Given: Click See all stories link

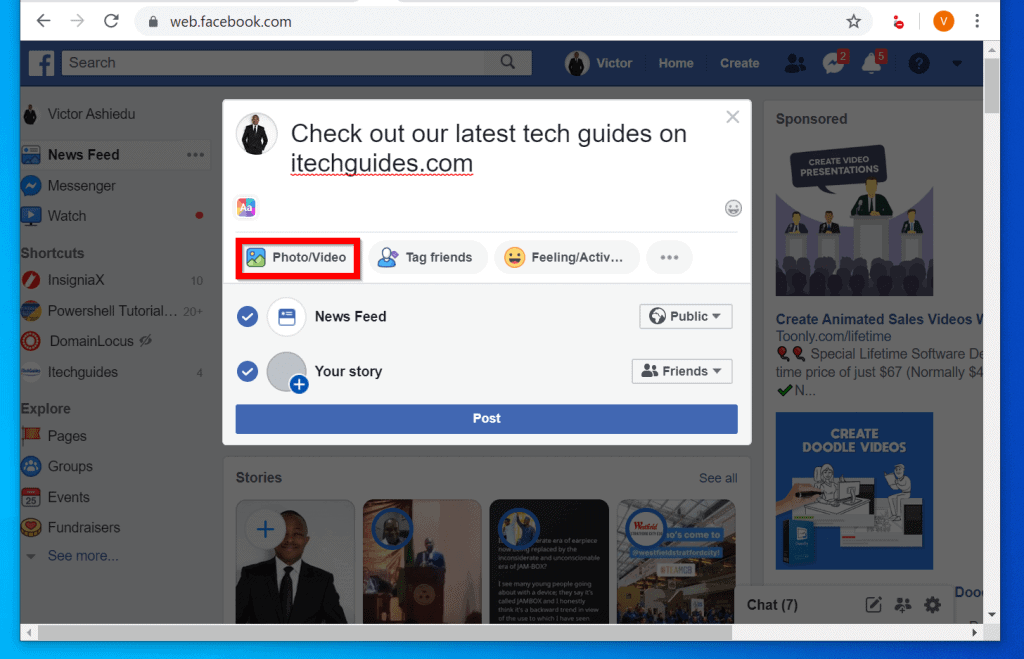Looking at the screenshot, I should click(718, 478).
